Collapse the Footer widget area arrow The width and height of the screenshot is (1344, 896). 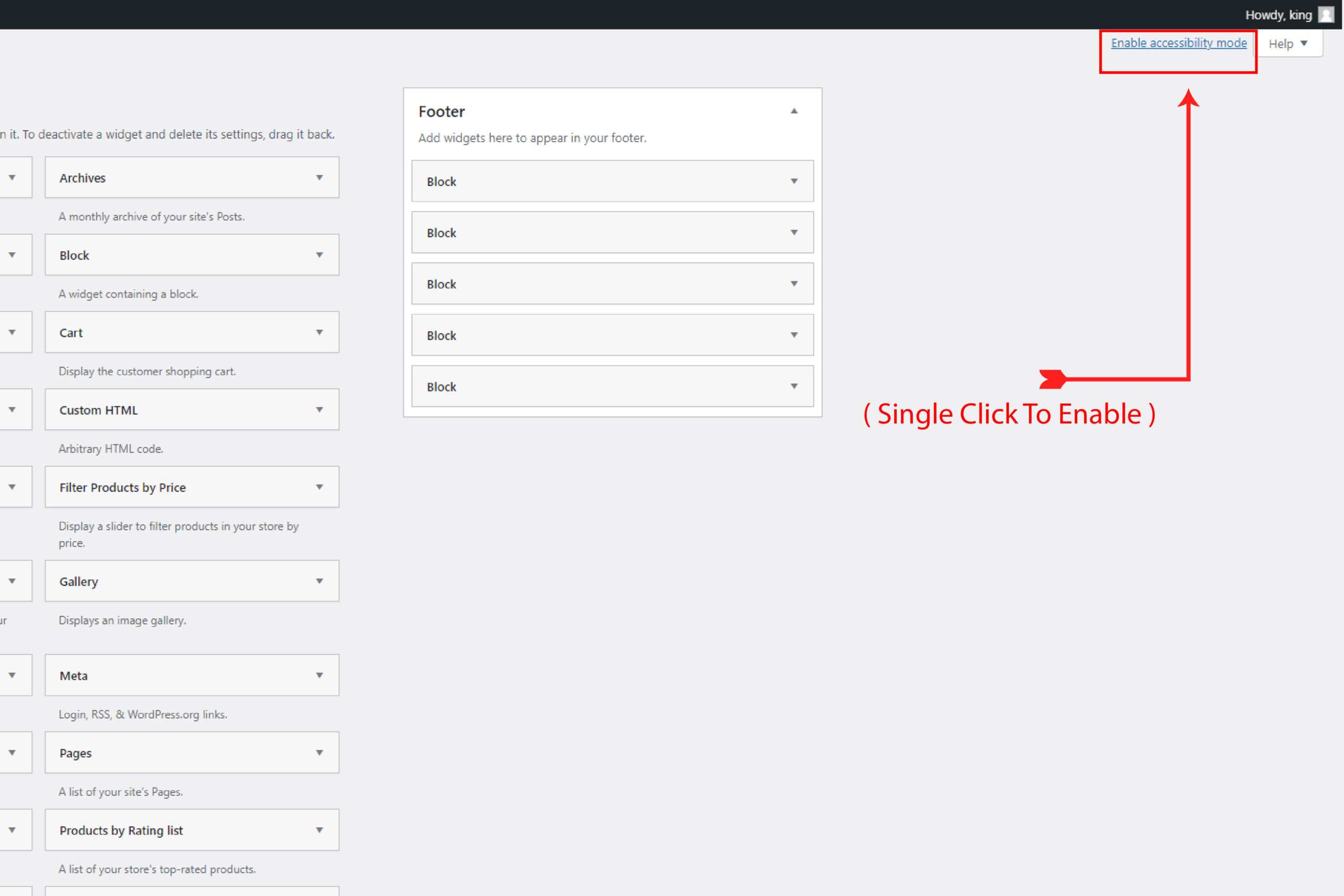point(794,111)
